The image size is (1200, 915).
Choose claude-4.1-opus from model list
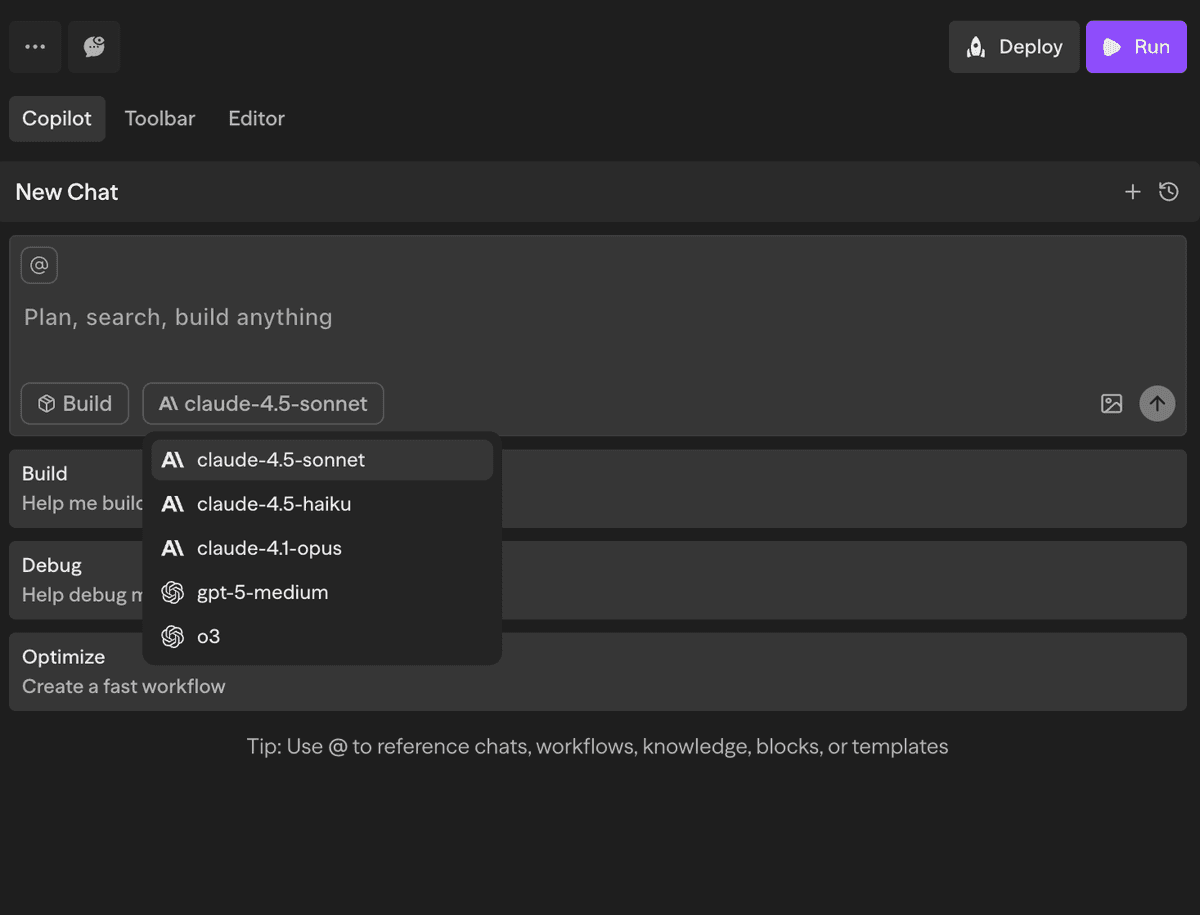tap(269, 548)
